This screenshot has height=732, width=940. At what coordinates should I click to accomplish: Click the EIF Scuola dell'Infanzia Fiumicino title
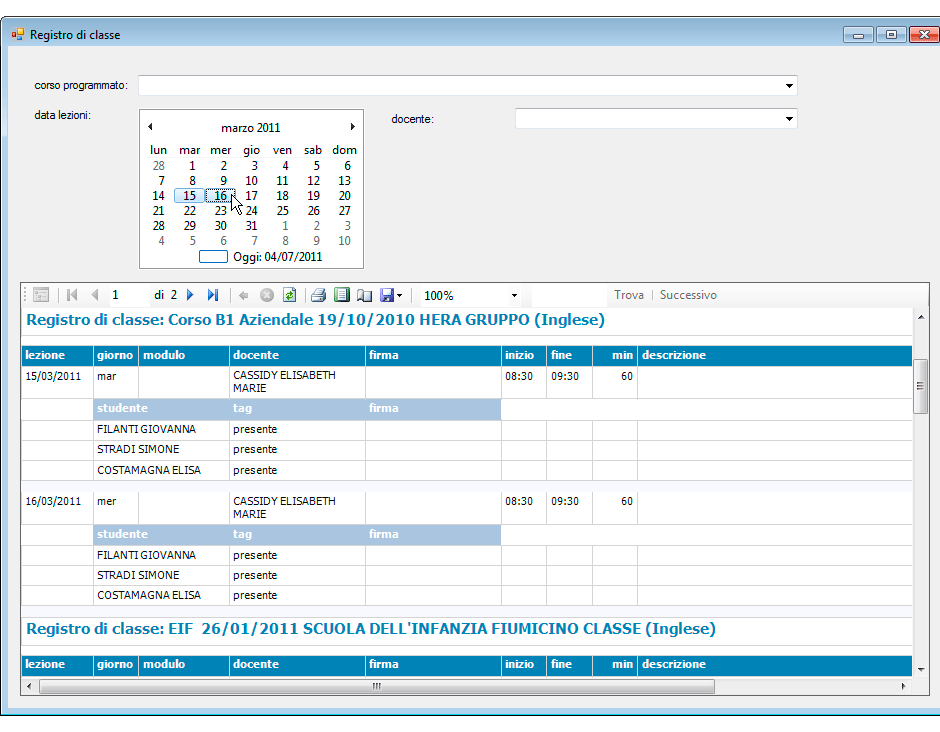[x=371, y=629]
